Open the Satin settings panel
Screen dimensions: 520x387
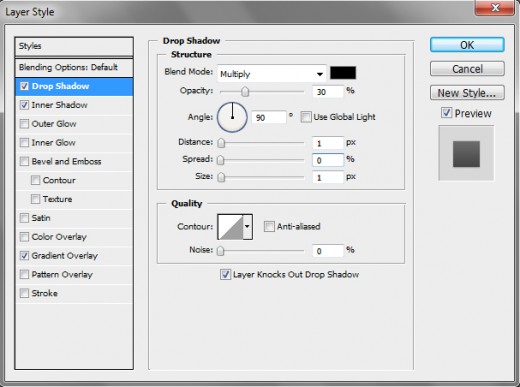[41, 218]
